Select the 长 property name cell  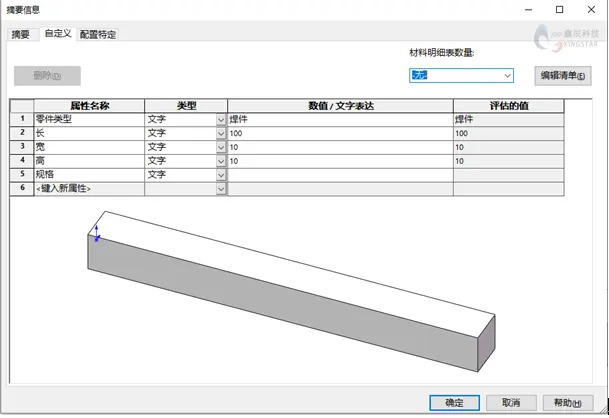click(89, 133)
